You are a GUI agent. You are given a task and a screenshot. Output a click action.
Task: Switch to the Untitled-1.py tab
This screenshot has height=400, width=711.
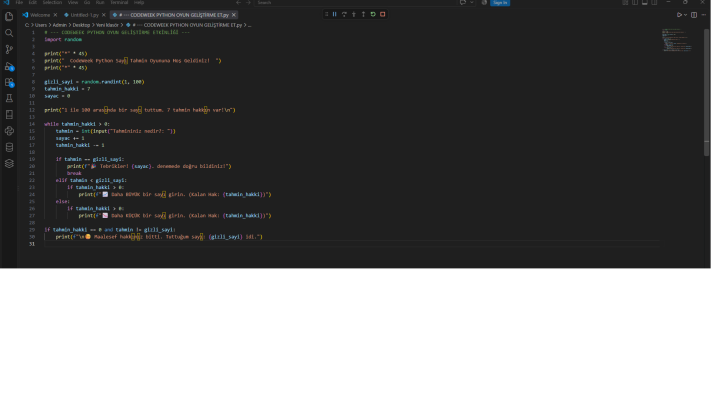[84, 15]
